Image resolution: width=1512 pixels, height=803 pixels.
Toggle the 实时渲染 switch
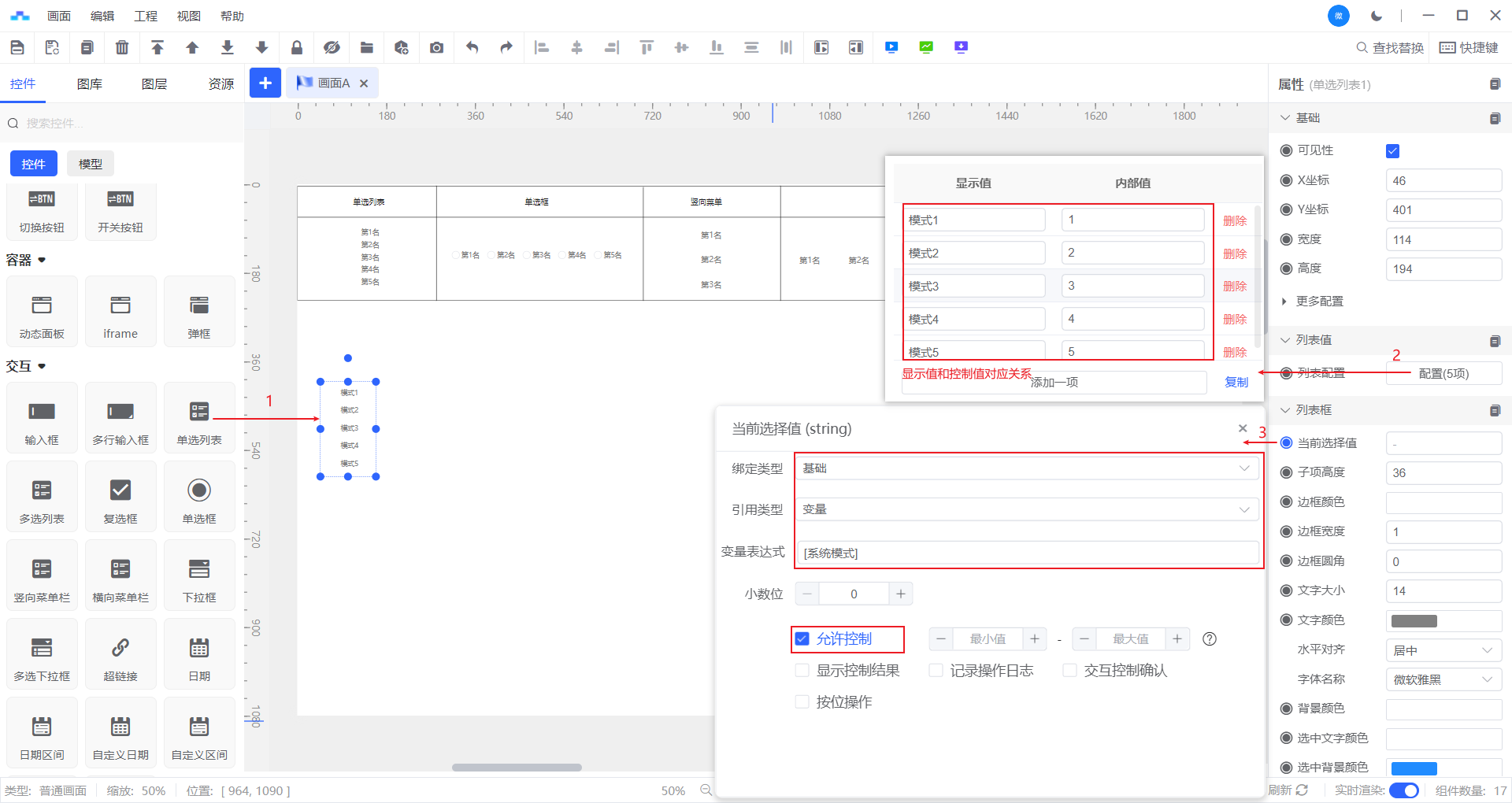[1403, 790]
